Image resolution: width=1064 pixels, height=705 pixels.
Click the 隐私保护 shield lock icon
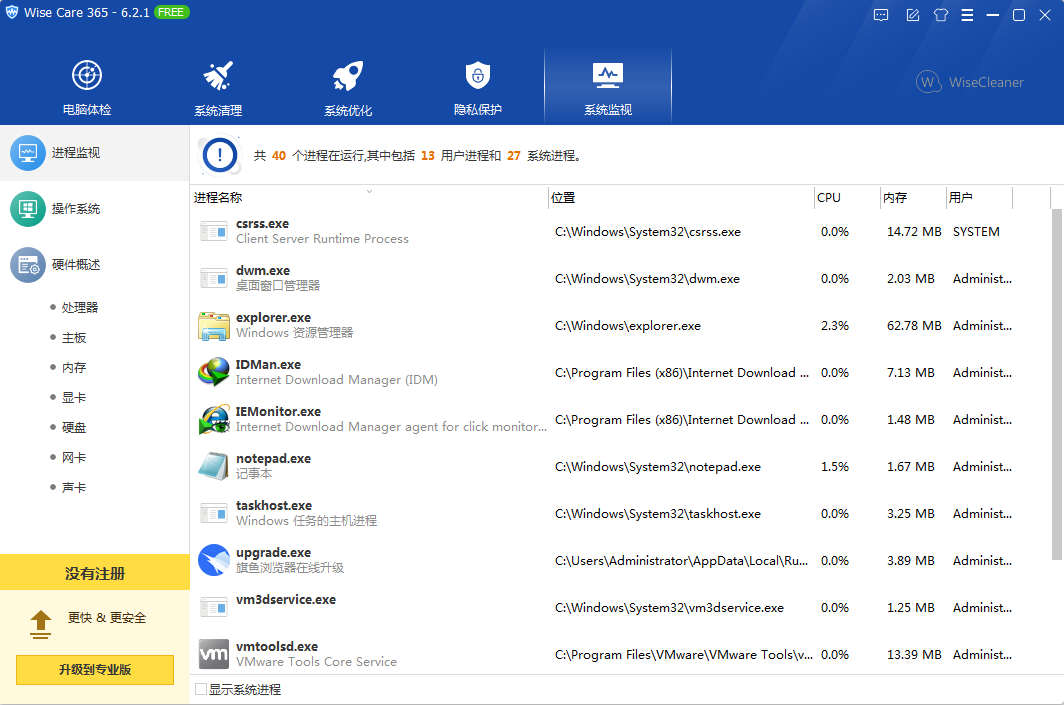[477, 75]
